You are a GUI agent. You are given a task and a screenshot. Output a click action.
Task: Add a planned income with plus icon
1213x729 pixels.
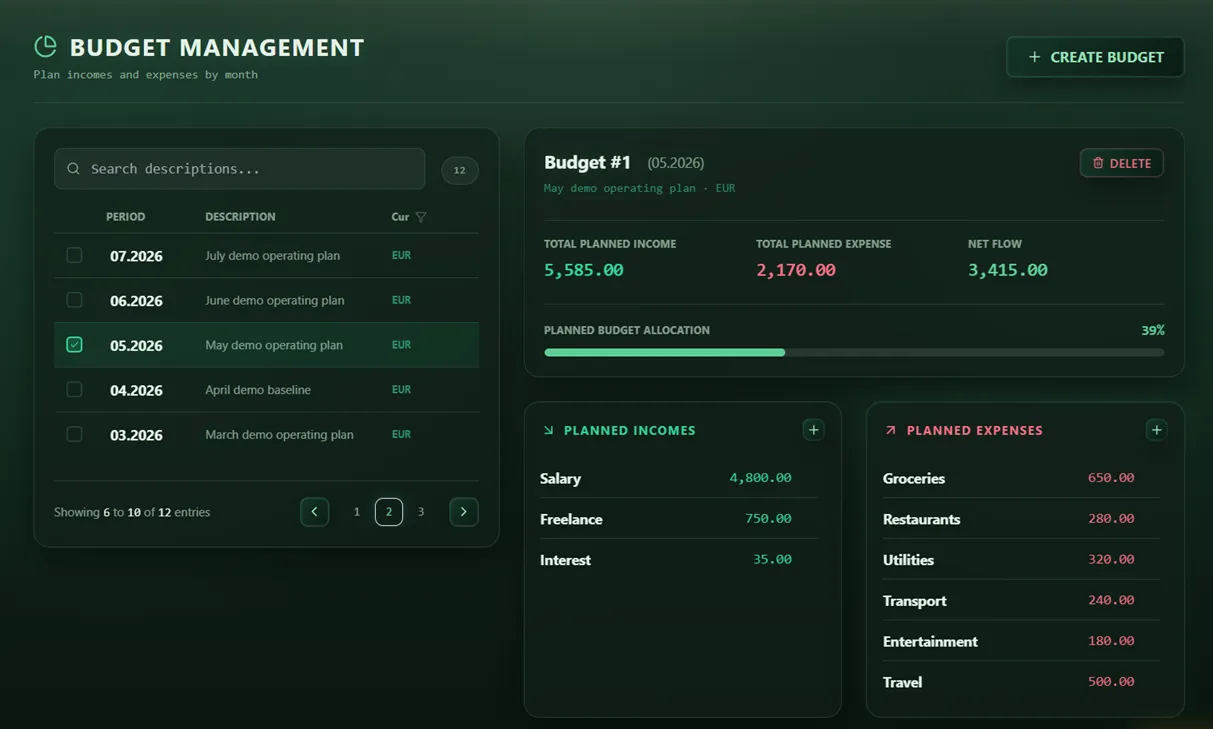(814, 430)
